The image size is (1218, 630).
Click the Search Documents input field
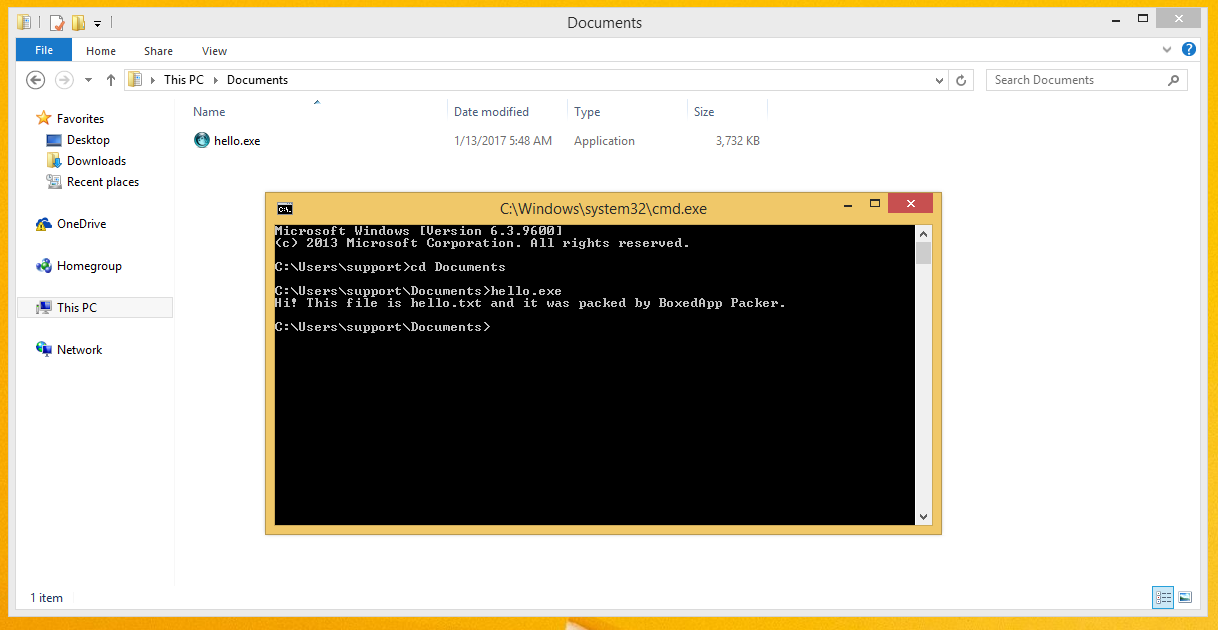1075,80
